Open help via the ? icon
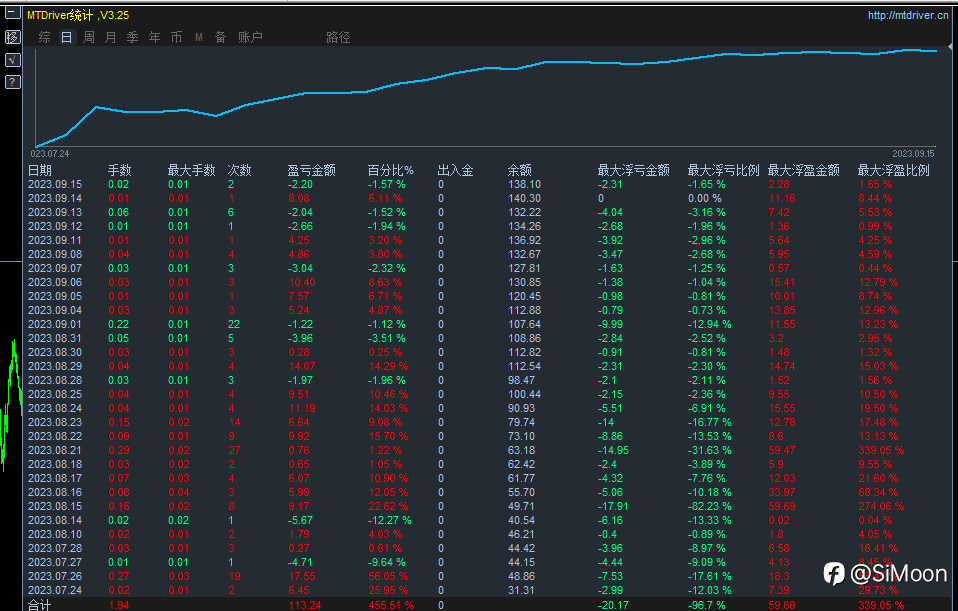Viewport: 958px width, 611px height. 12,82
